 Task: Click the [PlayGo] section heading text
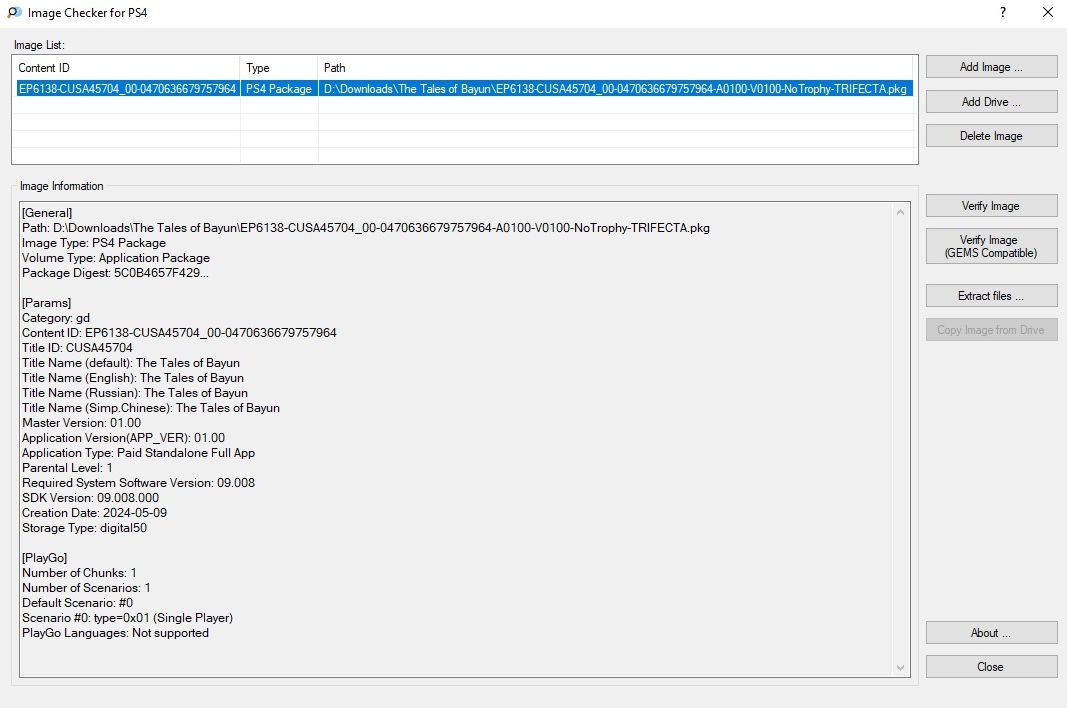44,557
